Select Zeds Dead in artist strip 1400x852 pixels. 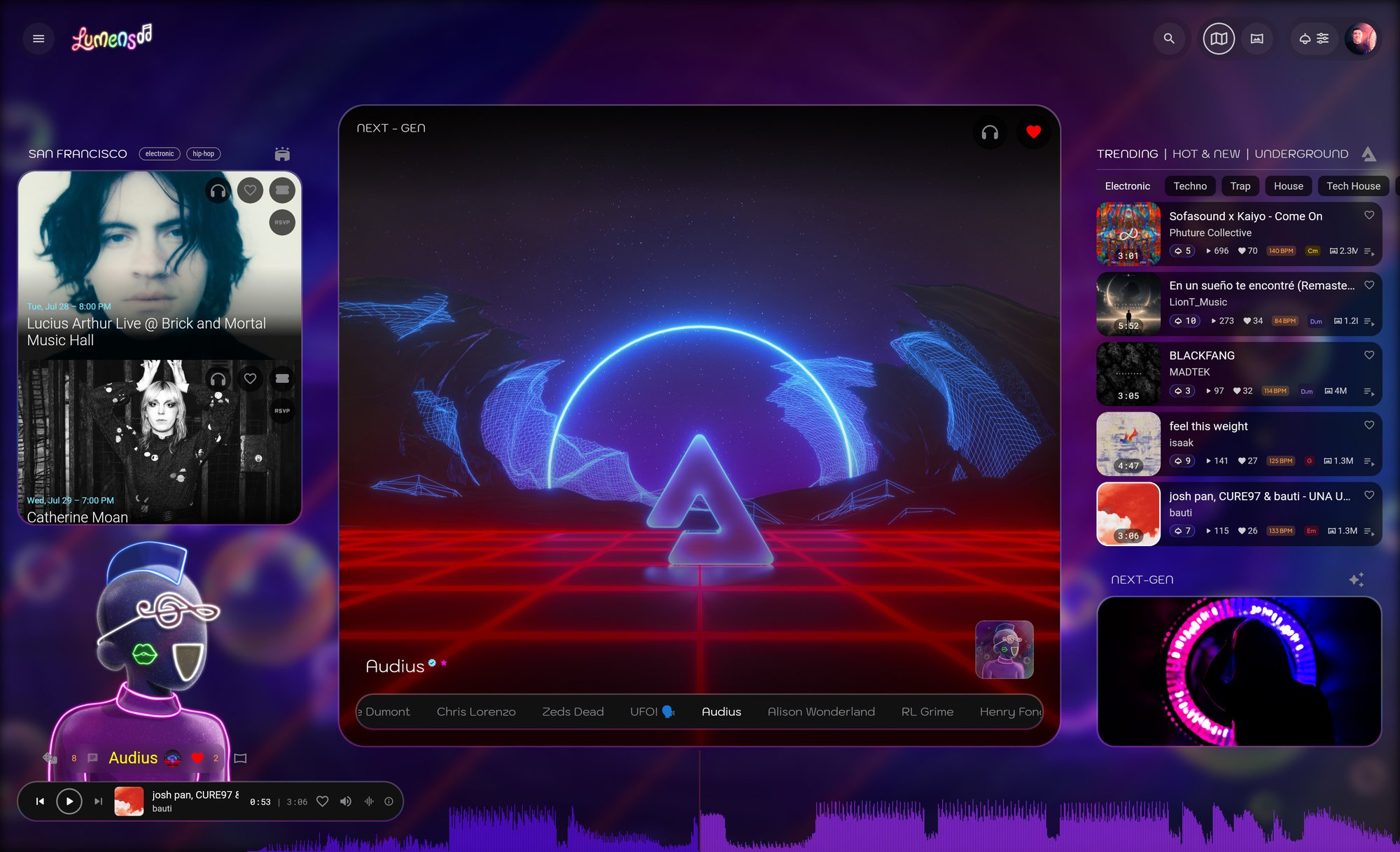[x=573, y=712]
